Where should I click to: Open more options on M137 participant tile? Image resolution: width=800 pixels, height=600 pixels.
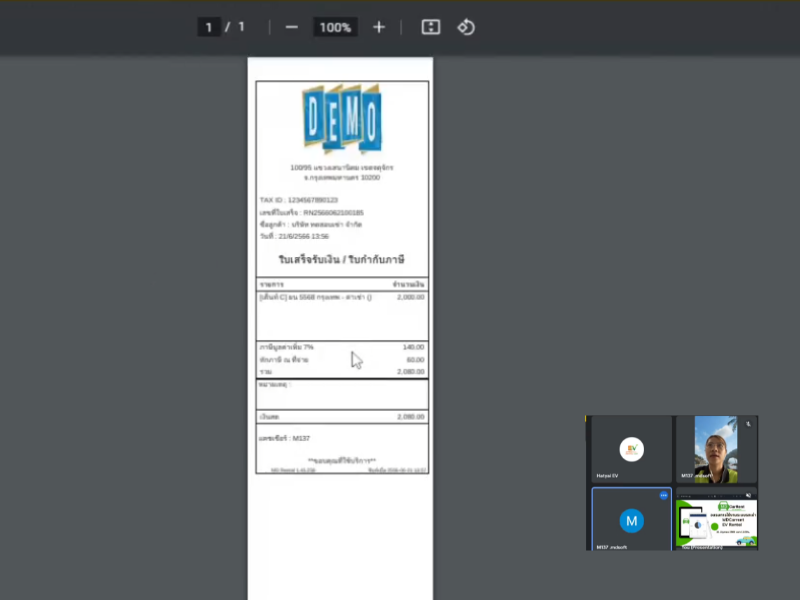coord(662,496)
